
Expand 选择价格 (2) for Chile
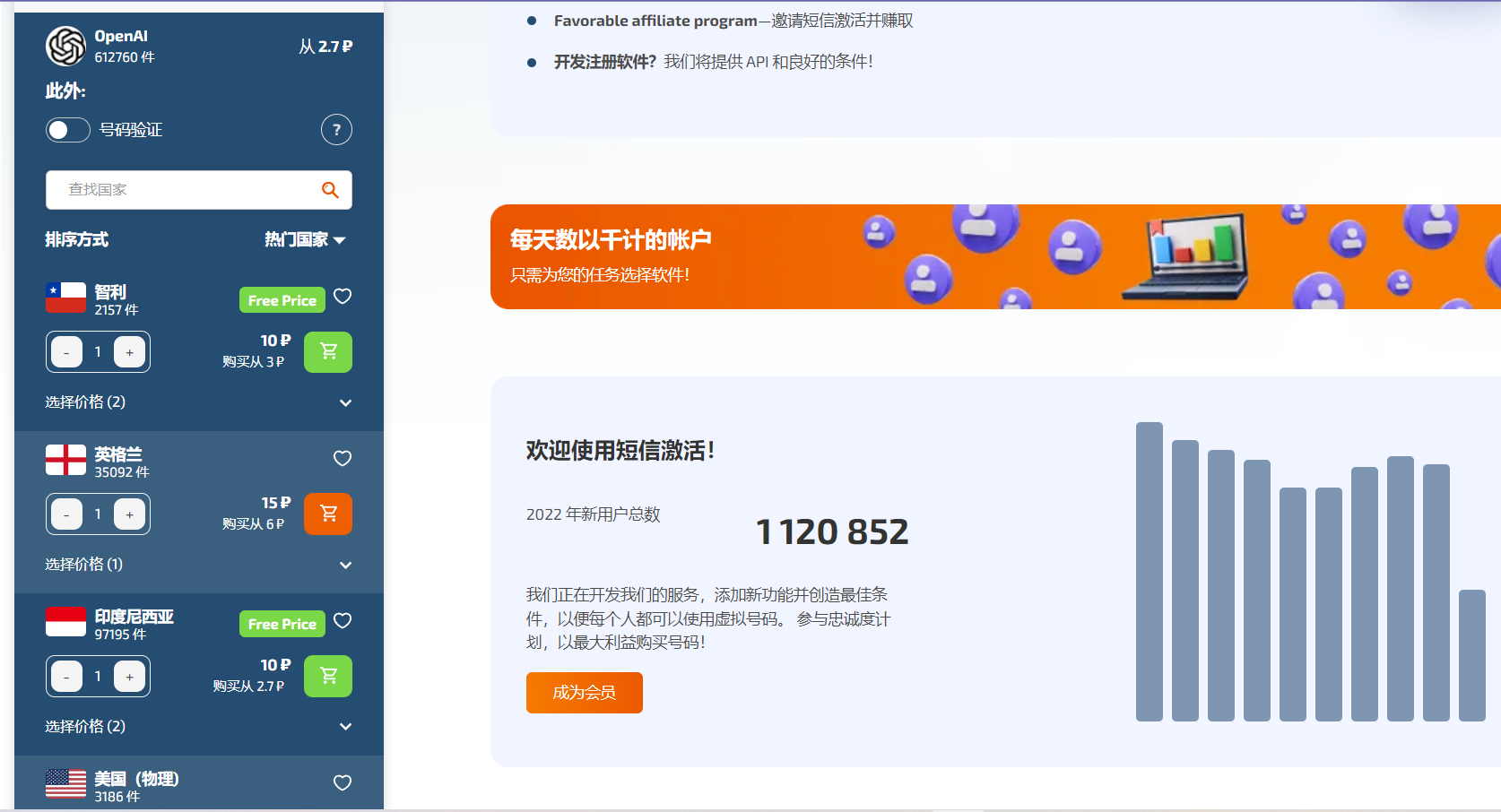345,403
